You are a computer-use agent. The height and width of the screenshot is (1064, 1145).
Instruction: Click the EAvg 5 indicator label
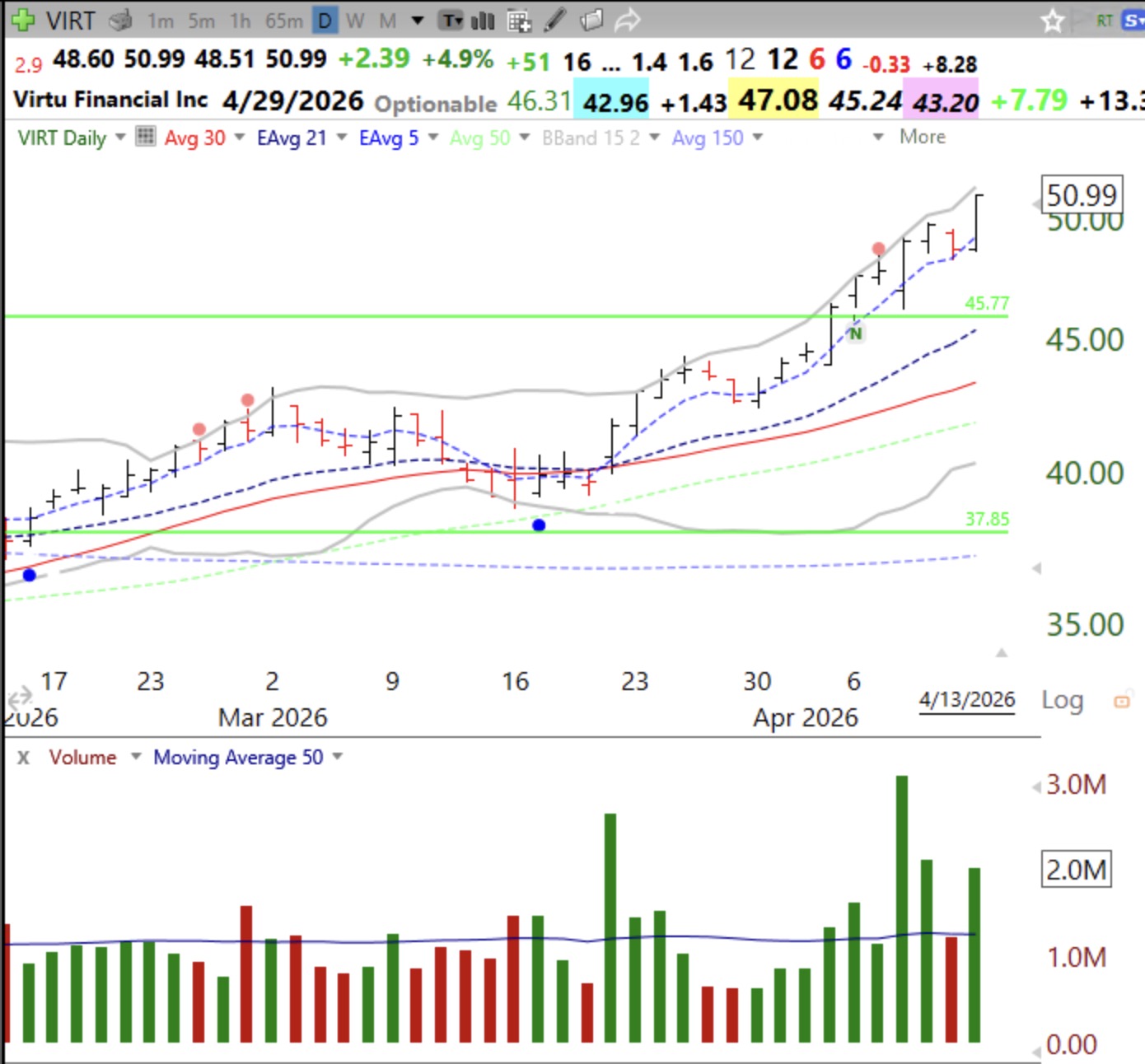(x=389, y=138)
